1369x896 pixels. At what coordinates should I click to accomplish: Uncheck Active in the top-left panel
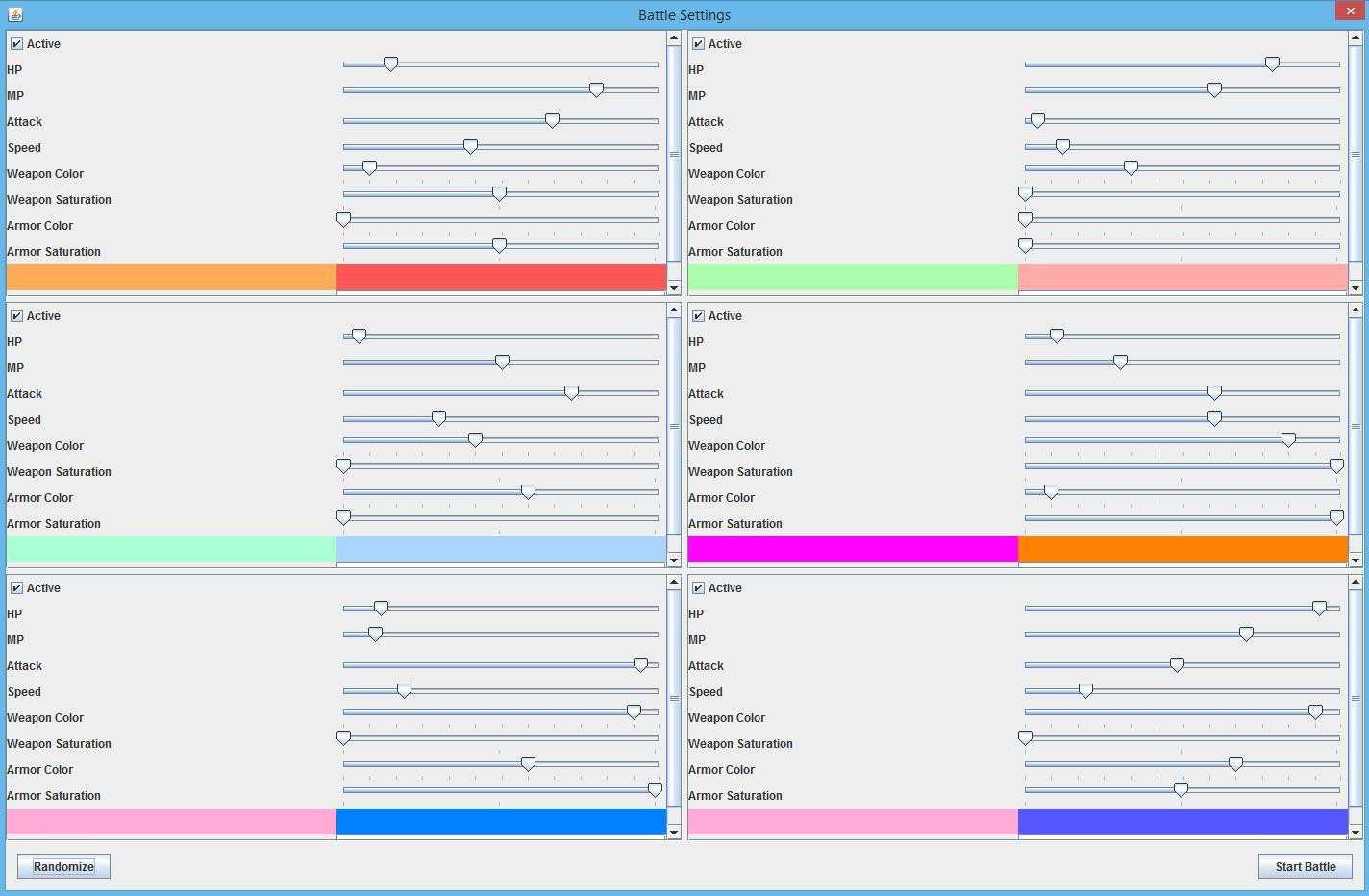tap(16, 44)
